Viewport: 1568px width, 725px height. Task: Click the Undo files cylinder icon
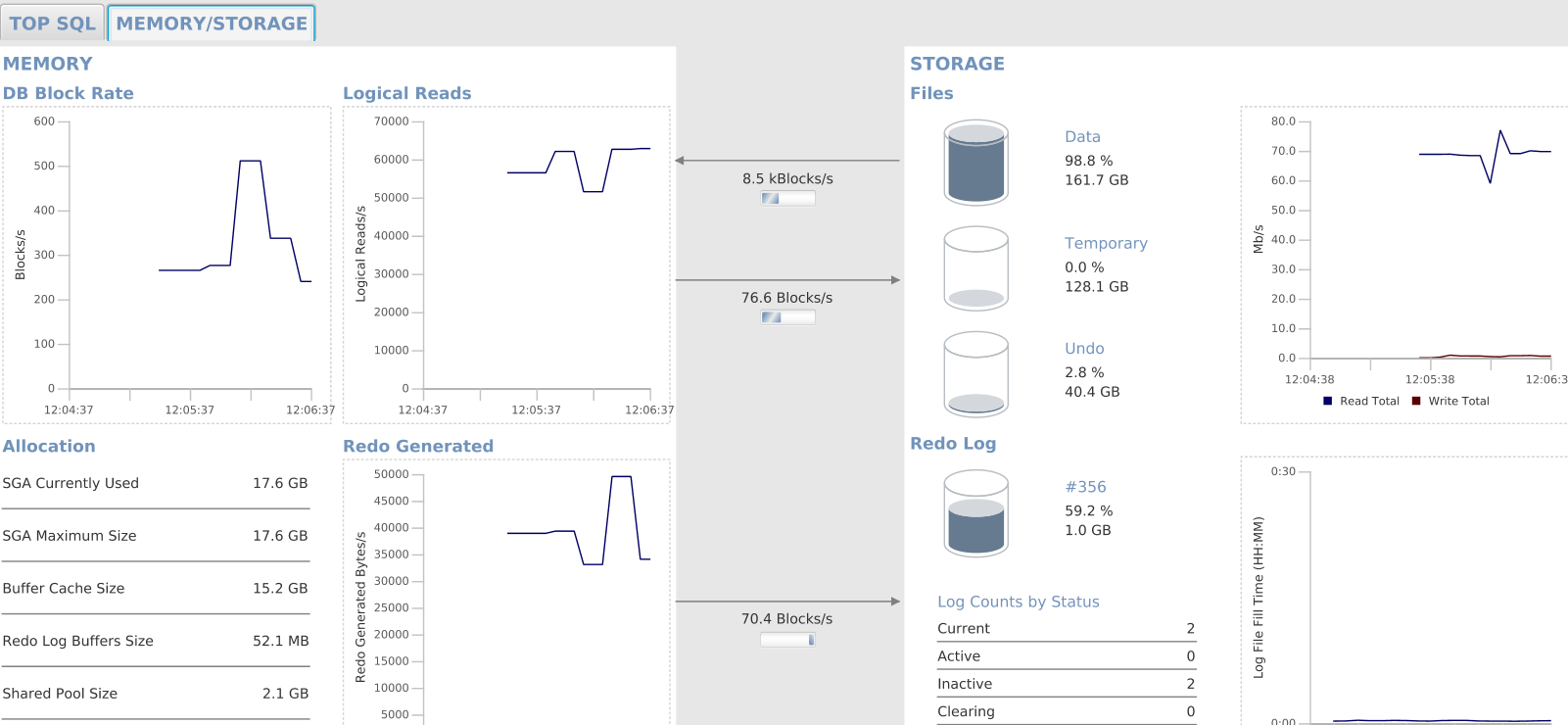pyautogui.click(x=976, y=373)
